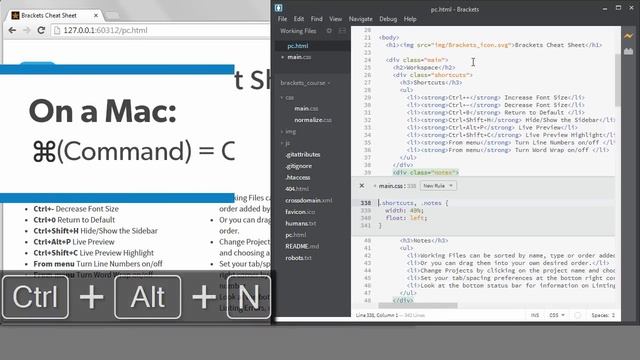Viewport: 640px width, 360px height.
Task: Open normalize.css in the file tree
Action: point(313,120)
